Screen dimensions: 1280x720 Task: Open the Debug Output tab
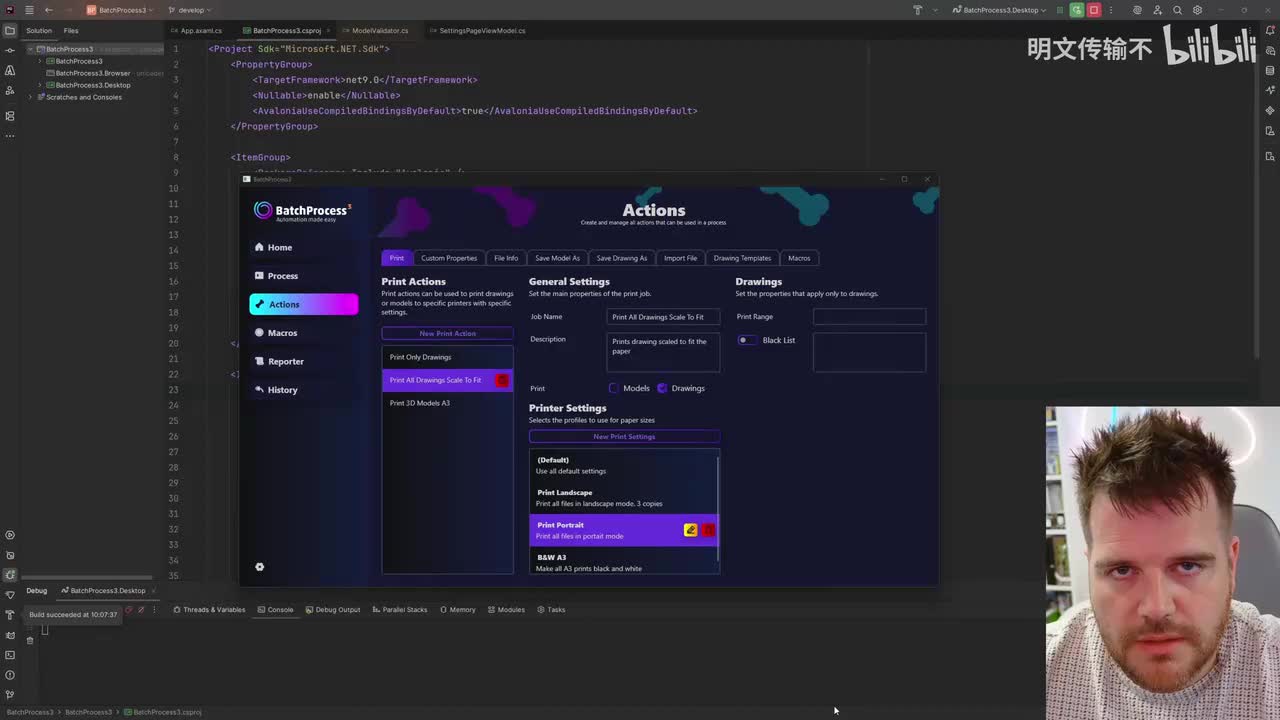(x=333, y=610)
